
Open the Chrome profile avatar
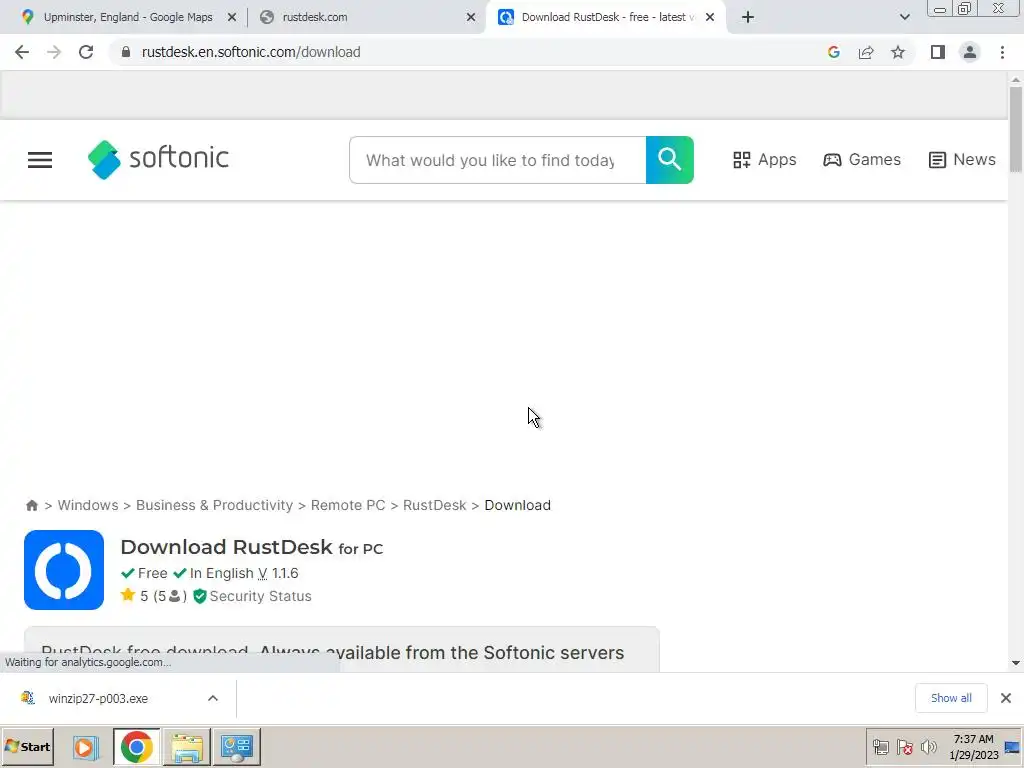click(x=970, y=52)
